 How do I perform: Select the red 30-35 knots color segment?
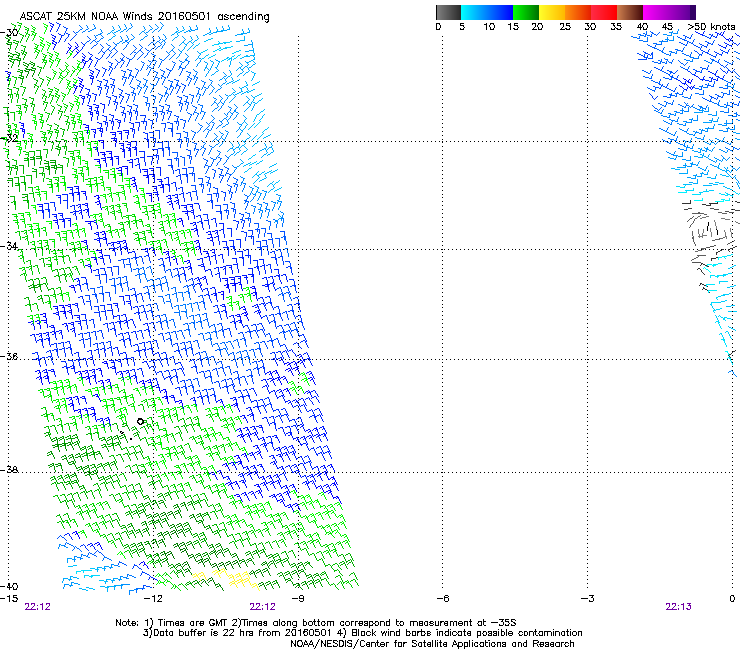[x=604, y=12]
